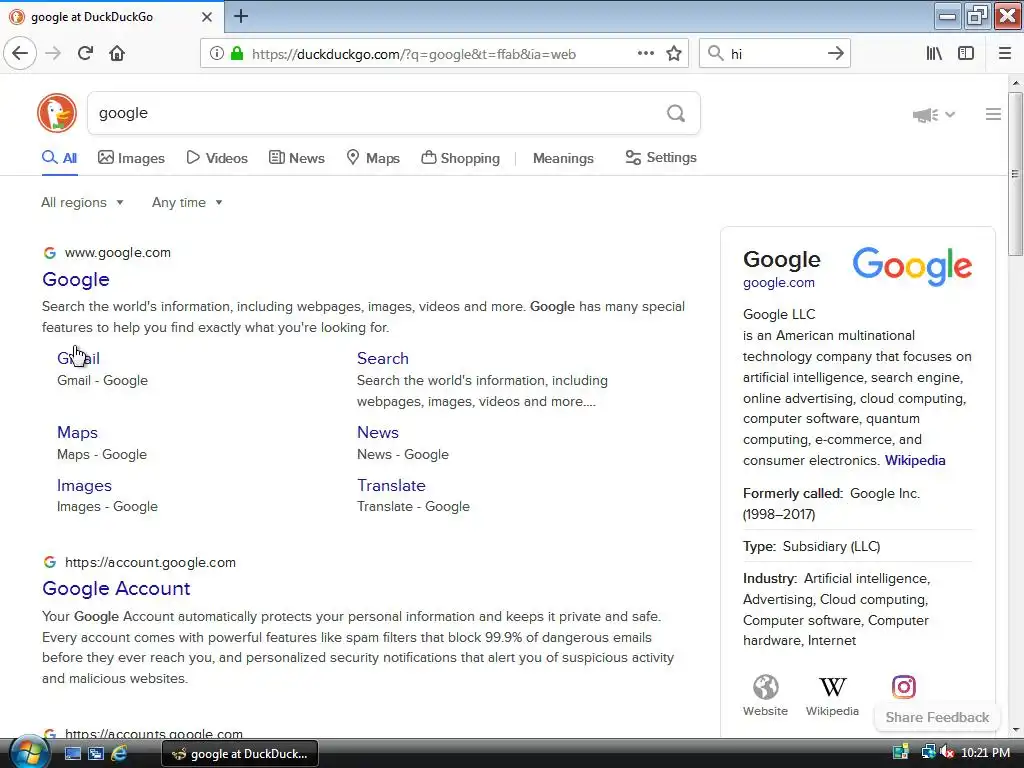Open a new browser tab

[x=241, y=16]
